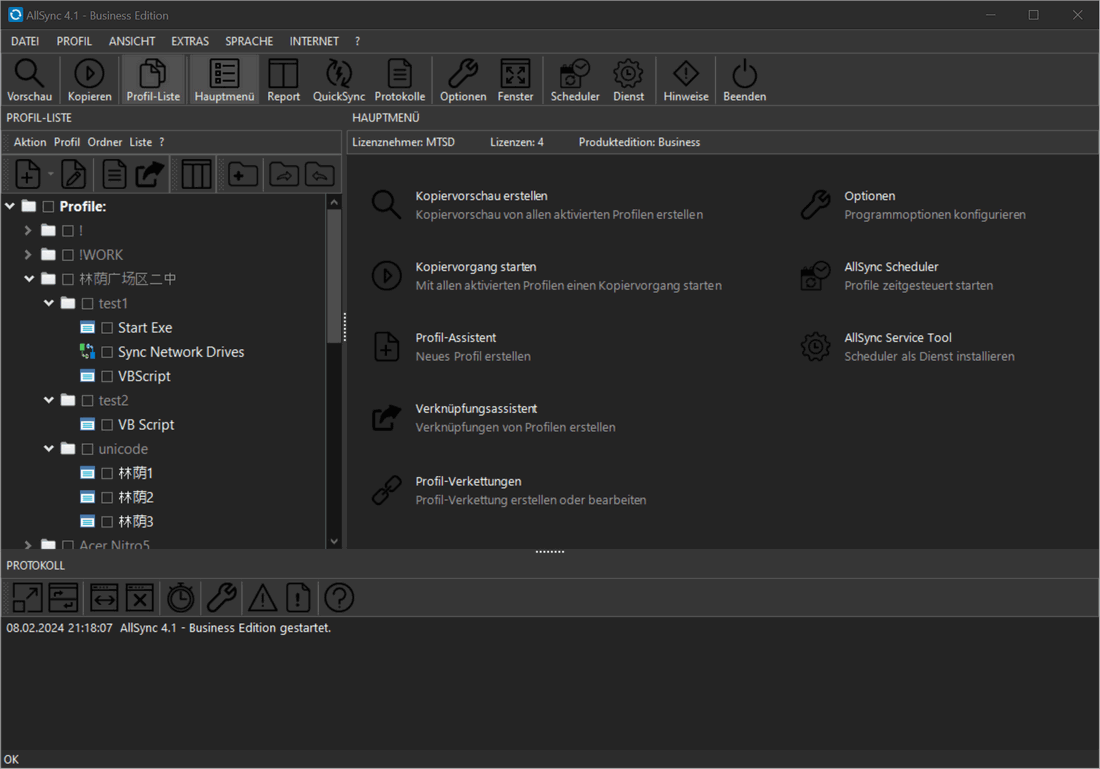1100x769 pixels.
Task: Check the box for Sync Network Drives
Action: [x=107, y=353]
